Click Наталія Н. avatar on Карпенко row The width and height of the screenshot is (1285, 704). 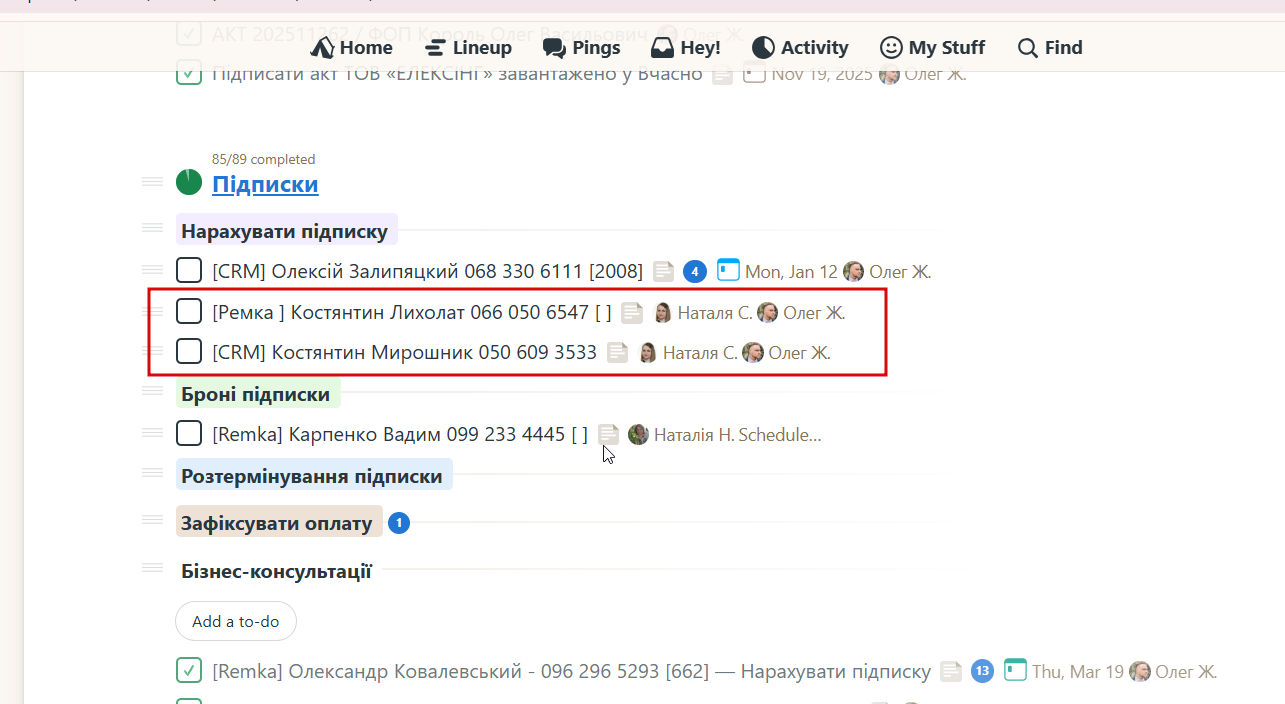[638, 434]
